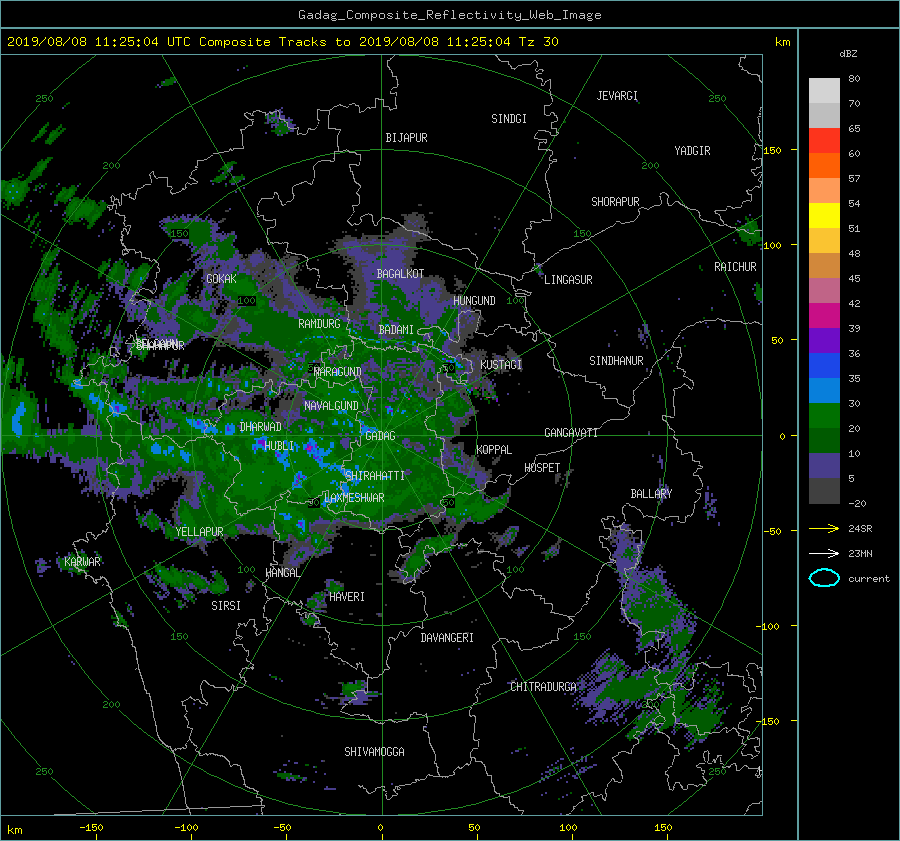The width and height of the screenshot is (900, 841).
Task: Pick the dark orange 57–60 dBZ legend band
Action: [x=824, y=165]
